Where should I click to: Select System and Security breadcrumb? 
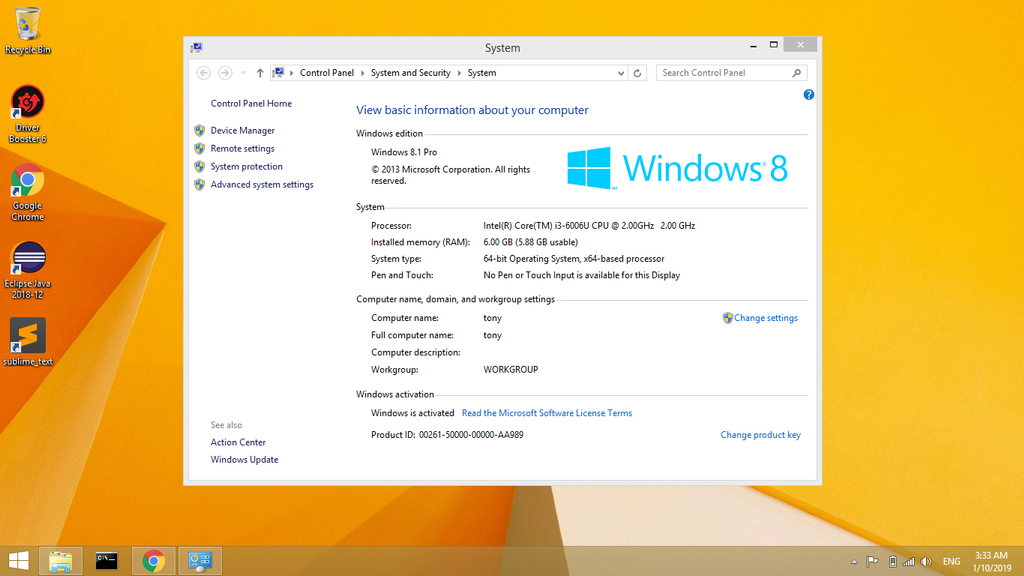pos(411,73)
